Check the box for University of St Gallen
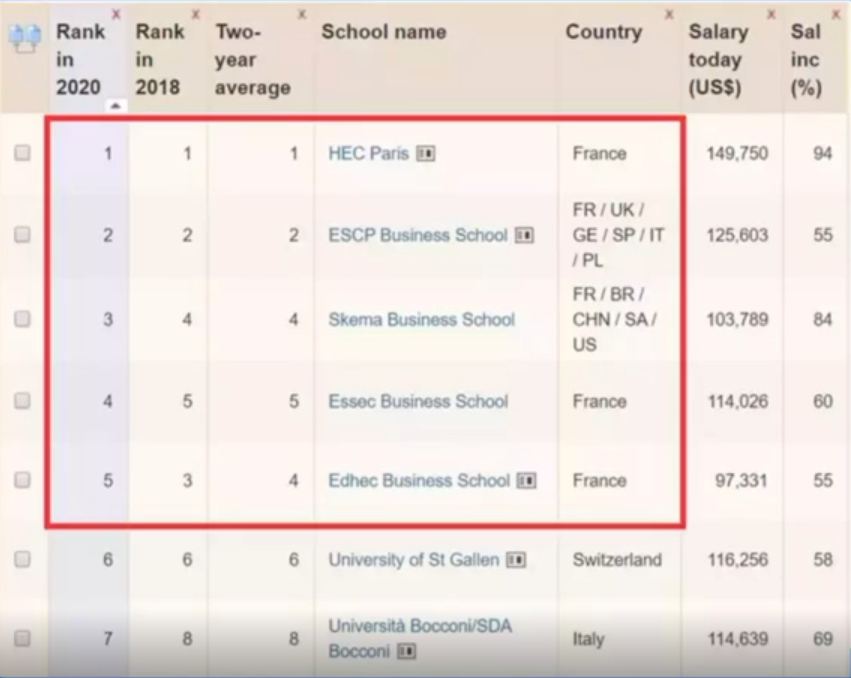This screenshot has width=851, height=678. tap(22, 560)
